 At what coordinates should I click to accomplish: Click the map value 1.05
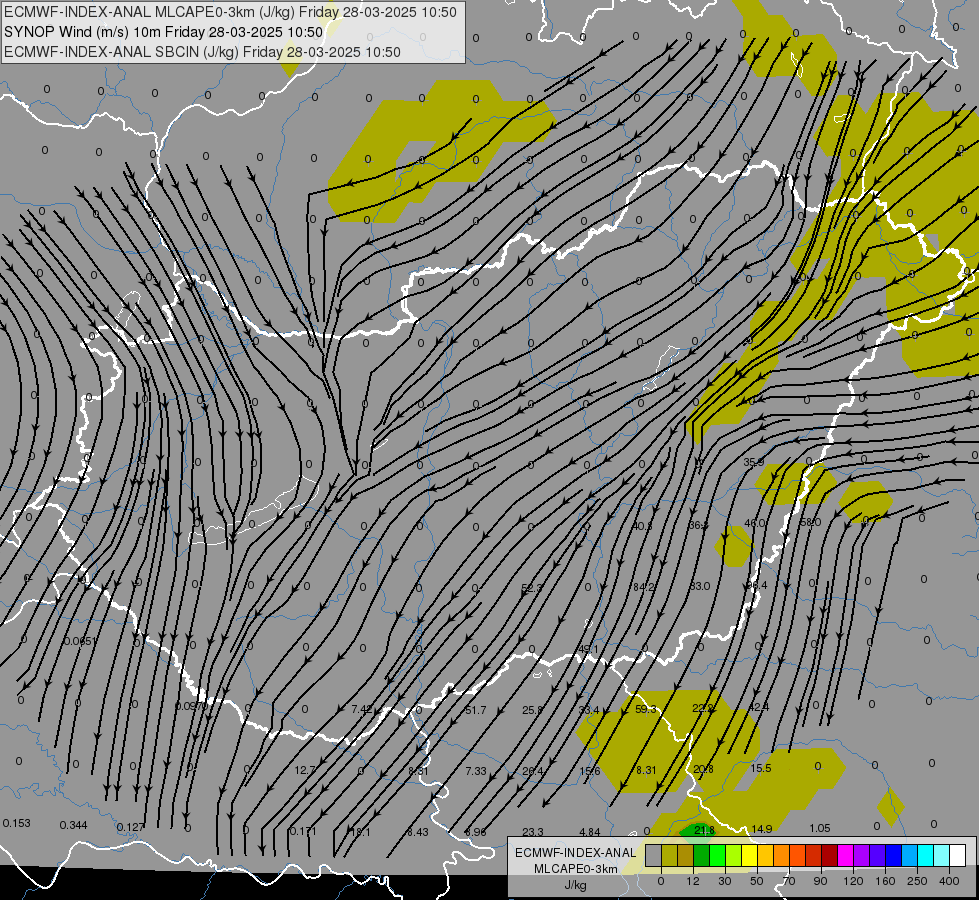819,828
